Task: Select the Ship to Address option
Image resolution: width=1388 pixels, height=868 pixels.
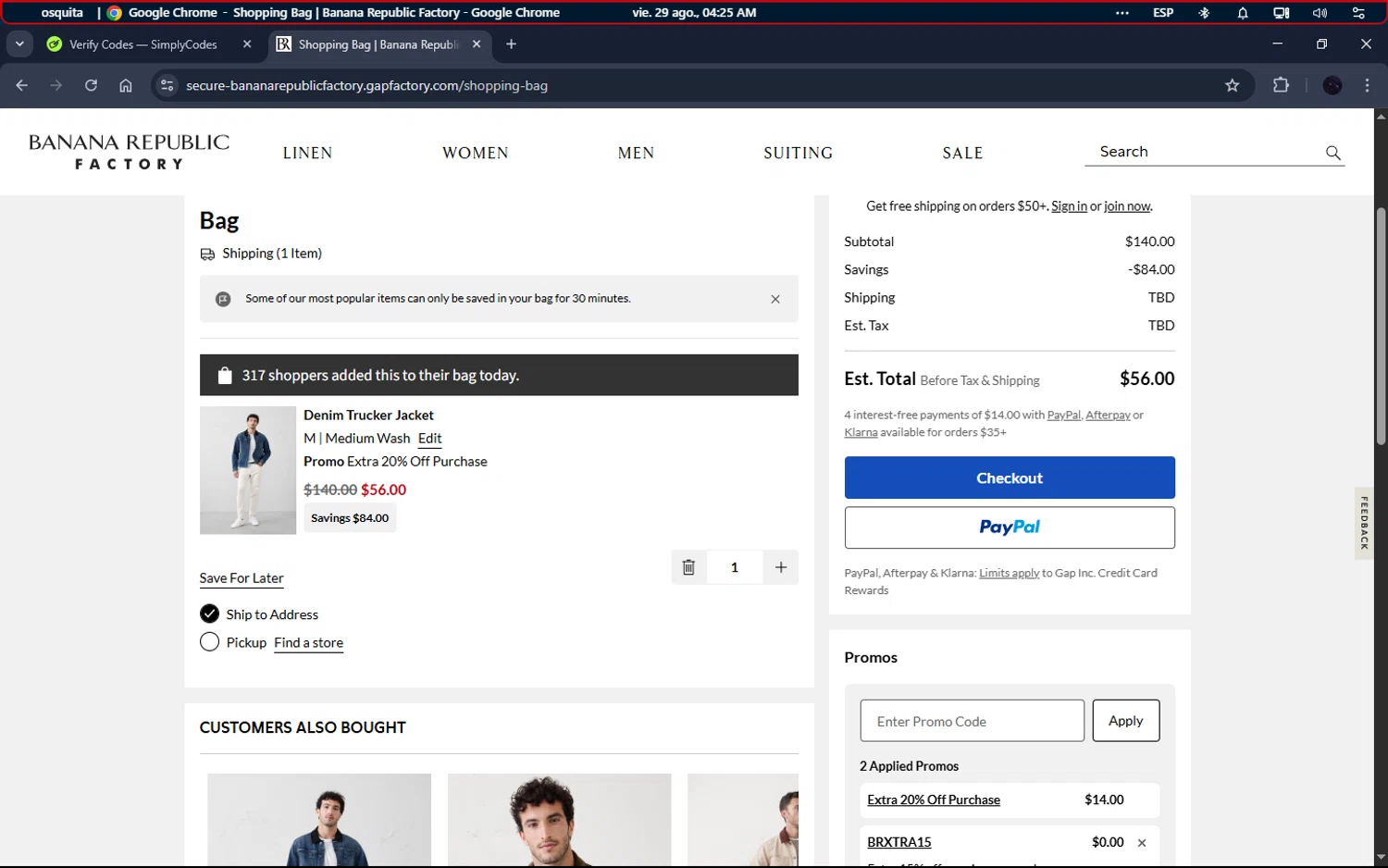Action: point(210,614)
